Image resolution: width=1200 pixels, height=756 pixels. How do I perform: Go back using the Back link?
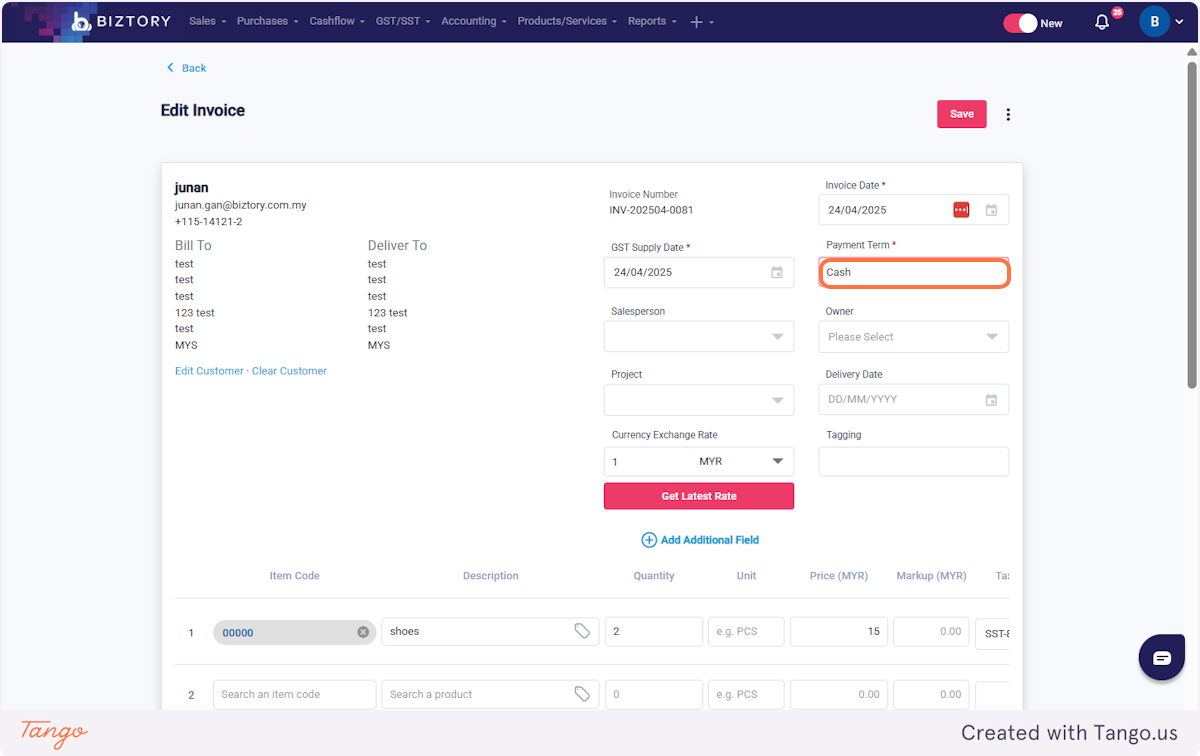pyautogui.click(x=186, y=68)
